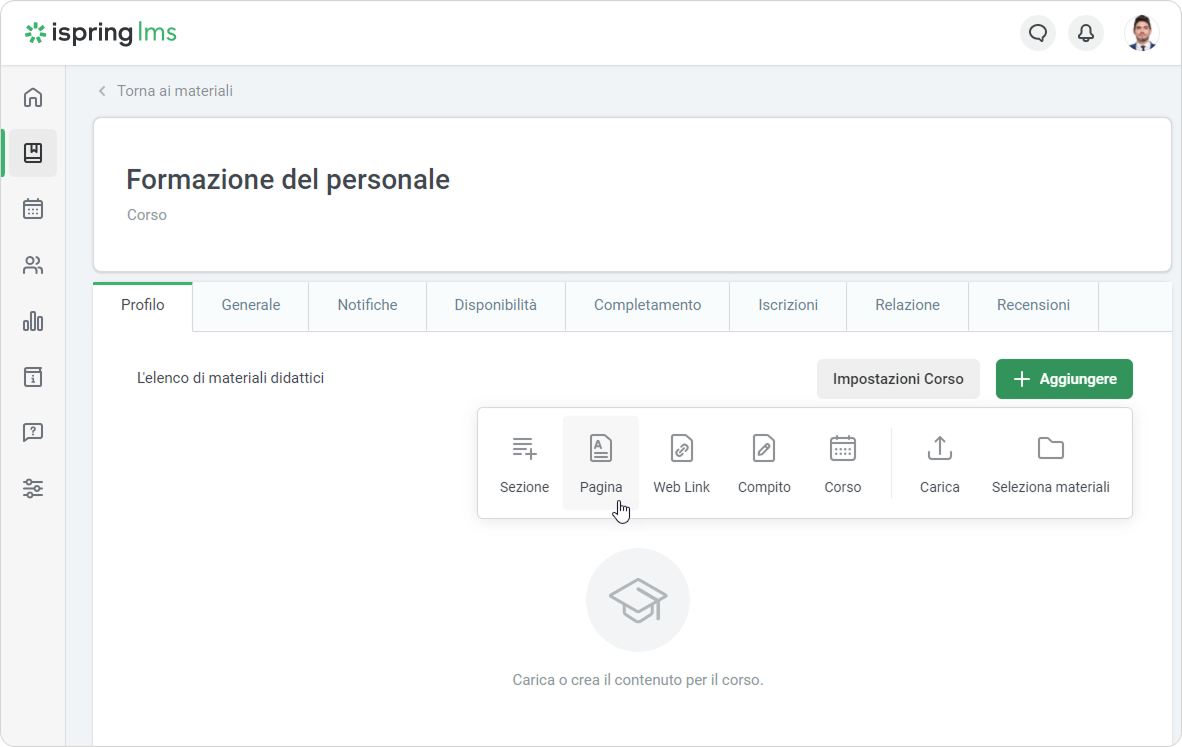Switch to the Notifiche tab
The image size is (1182, 747).
[367, 305]
